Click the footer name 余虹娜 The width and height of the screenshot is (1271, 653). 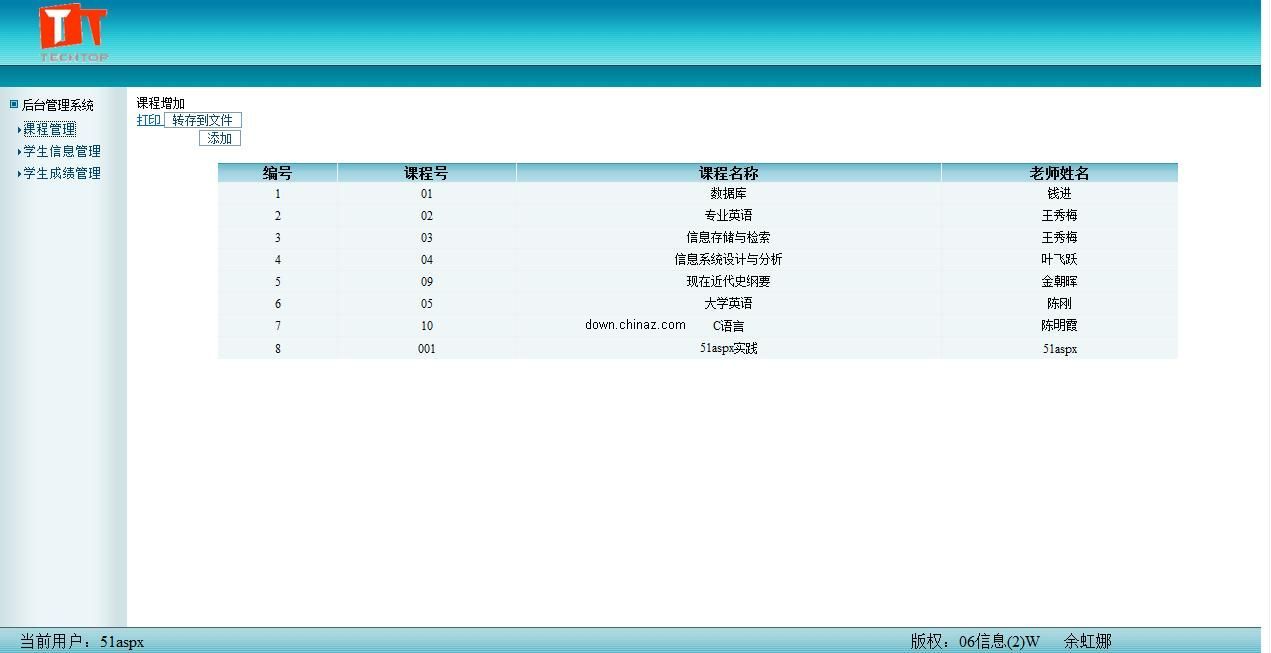tap(1088, 641)
